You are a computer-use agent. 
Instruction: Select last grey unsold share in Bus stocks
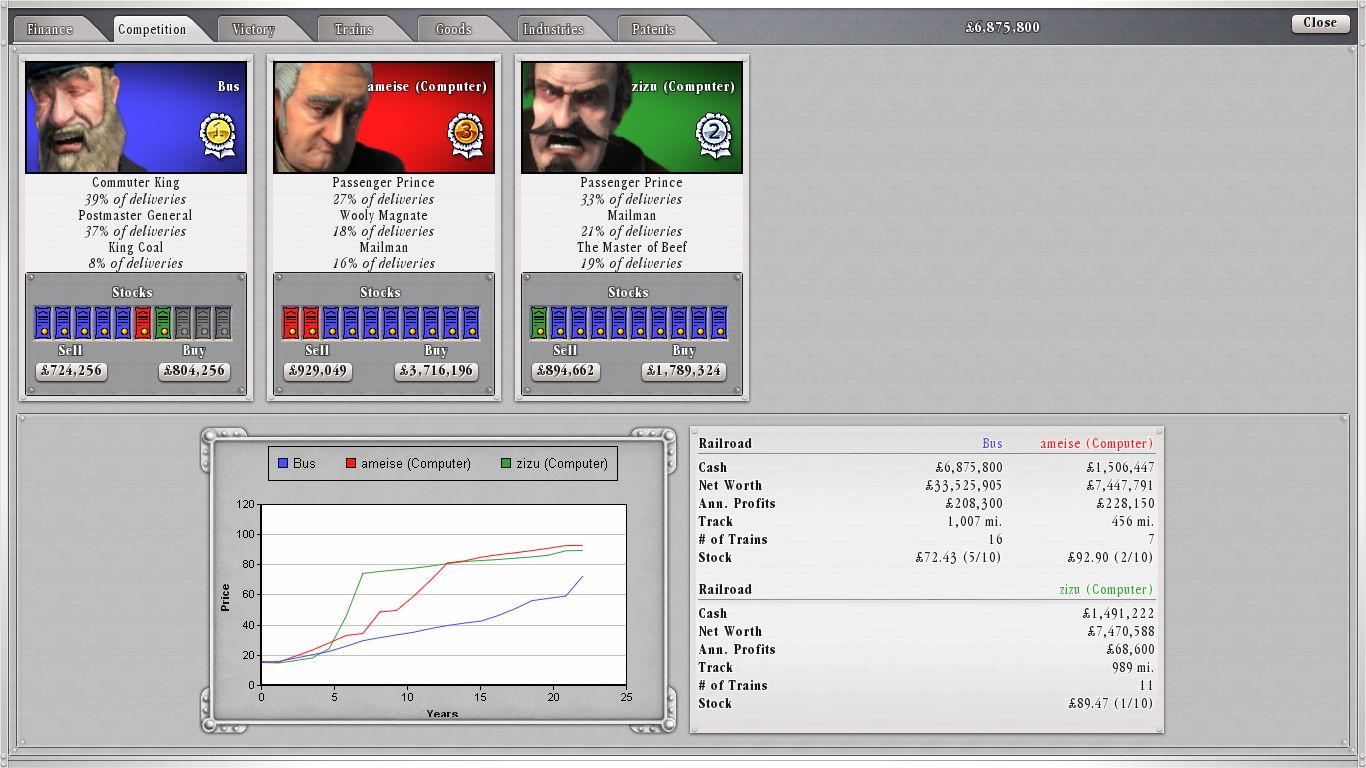pyautogui.click(x=223, y=322)
